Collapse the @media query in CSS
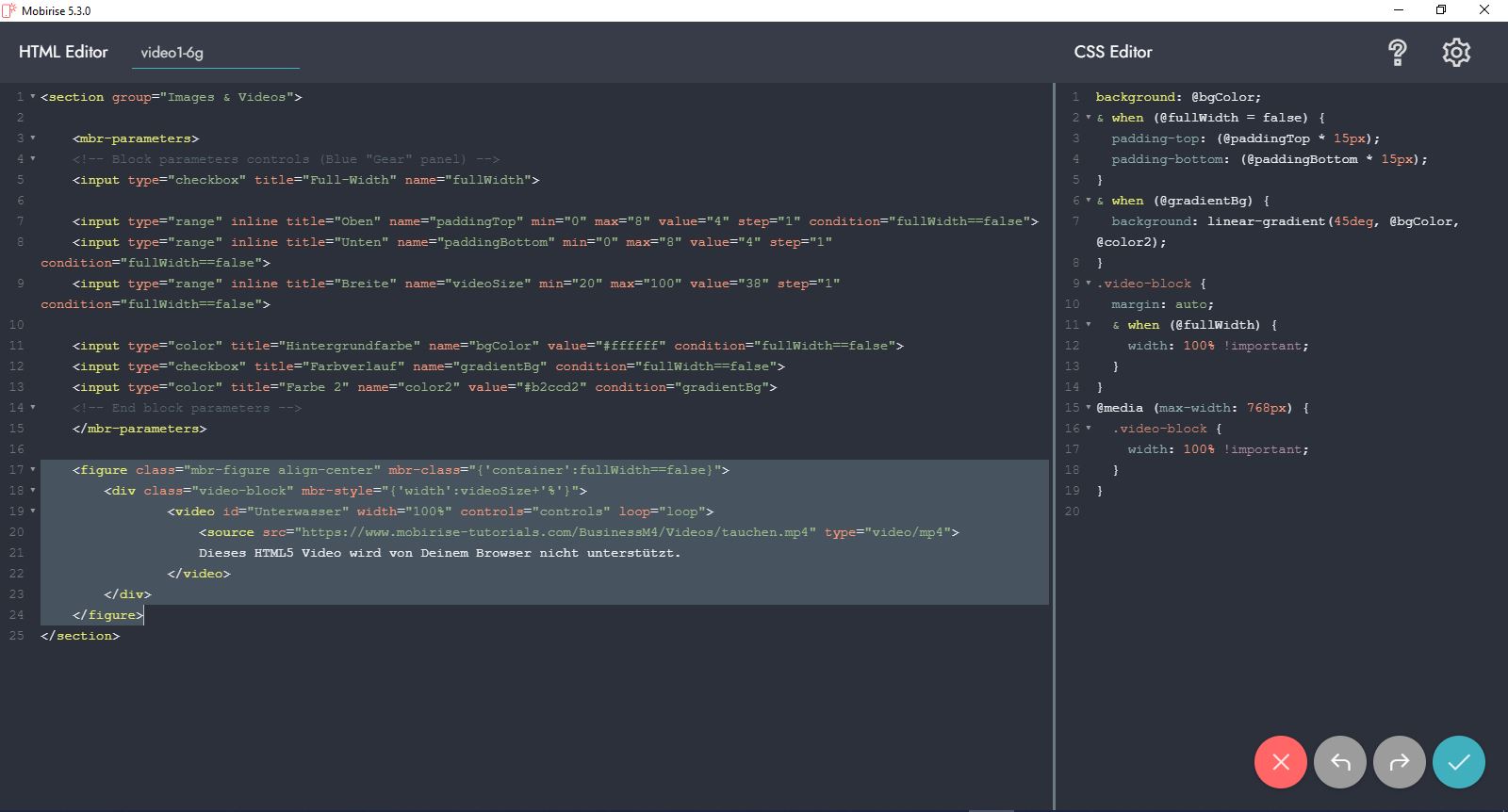 coord(1089,408)
